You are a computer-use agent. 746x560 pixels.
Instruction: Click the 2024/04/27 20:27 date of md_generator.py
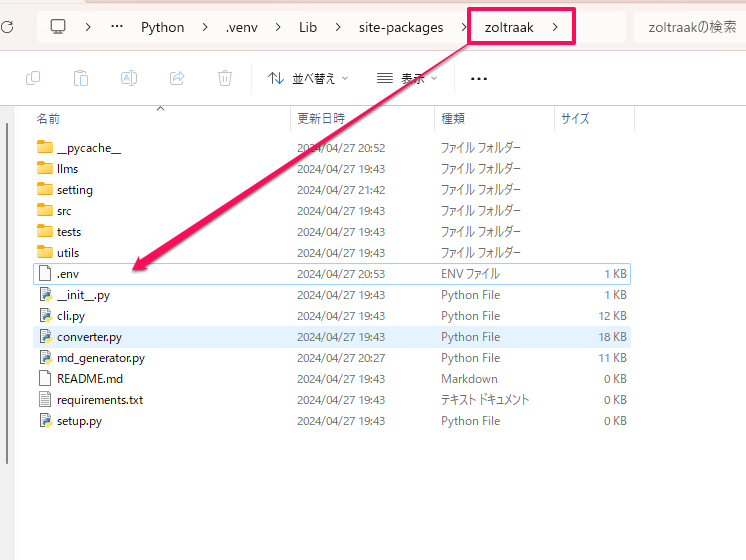[341, 358]
